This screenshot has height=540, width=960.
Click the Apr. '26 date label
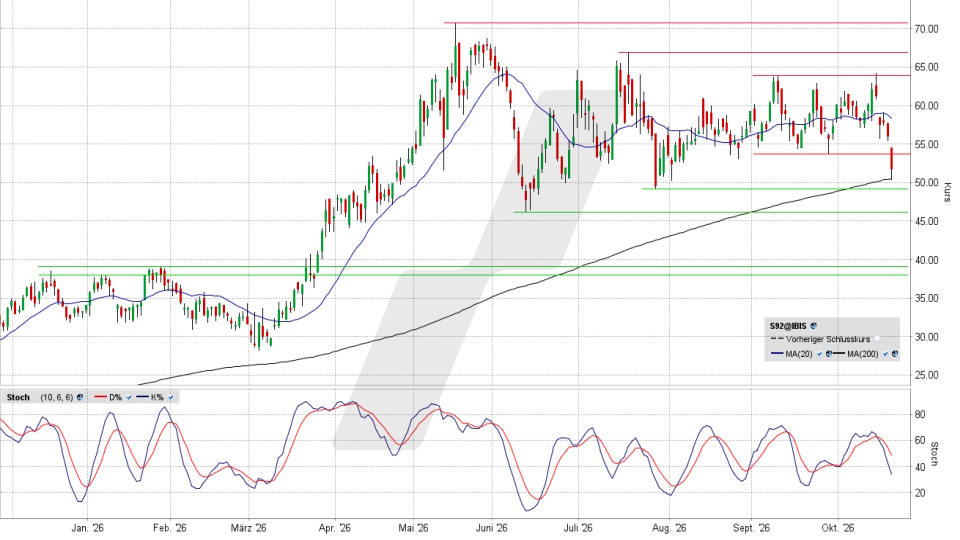[334, 528]
